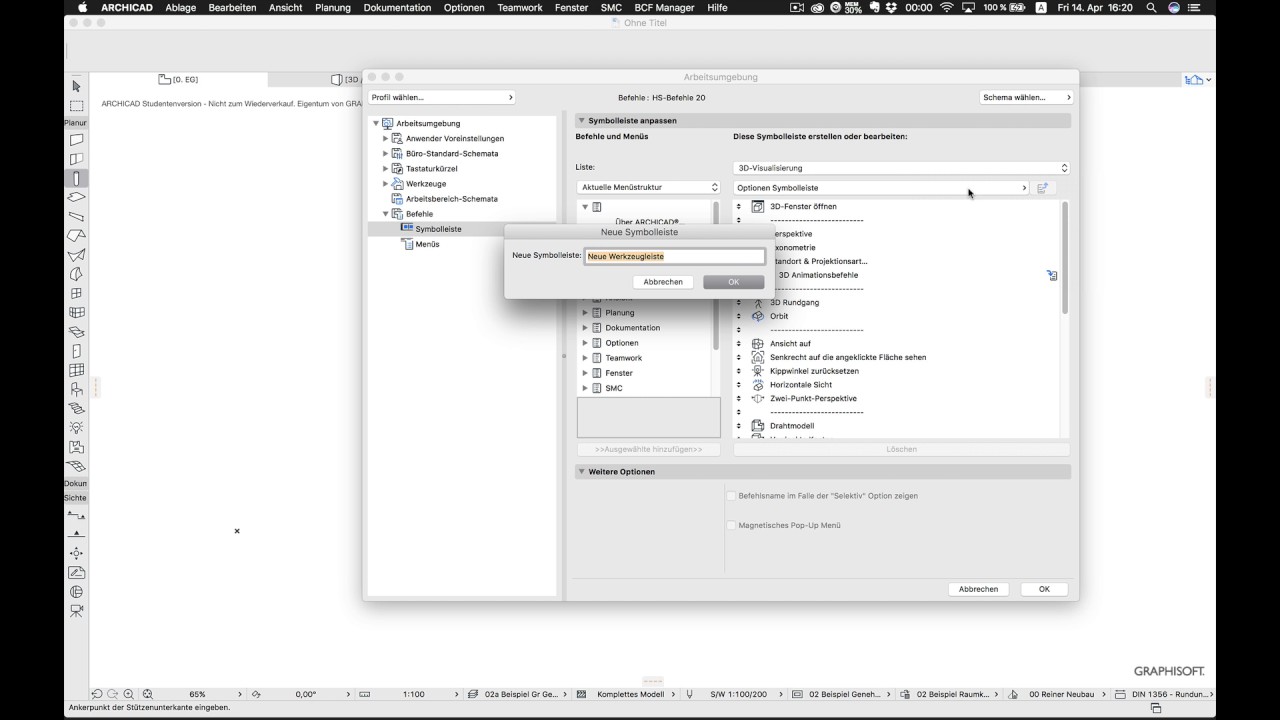Select the Object tool with chair icon

(x=77, y=389)
